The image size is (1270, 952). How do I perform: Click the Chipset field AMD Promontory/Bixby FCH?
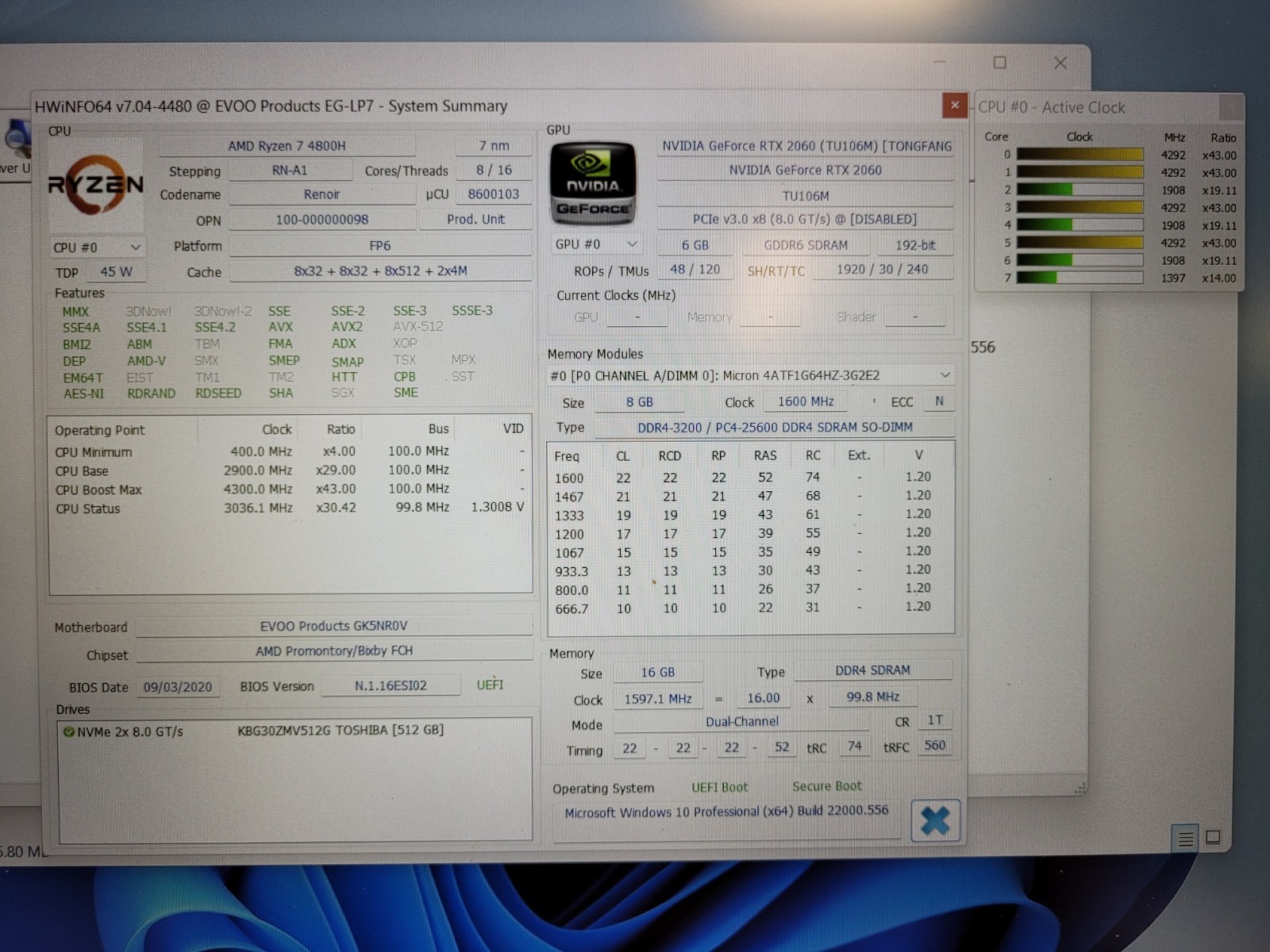click(x=334, y=651)
